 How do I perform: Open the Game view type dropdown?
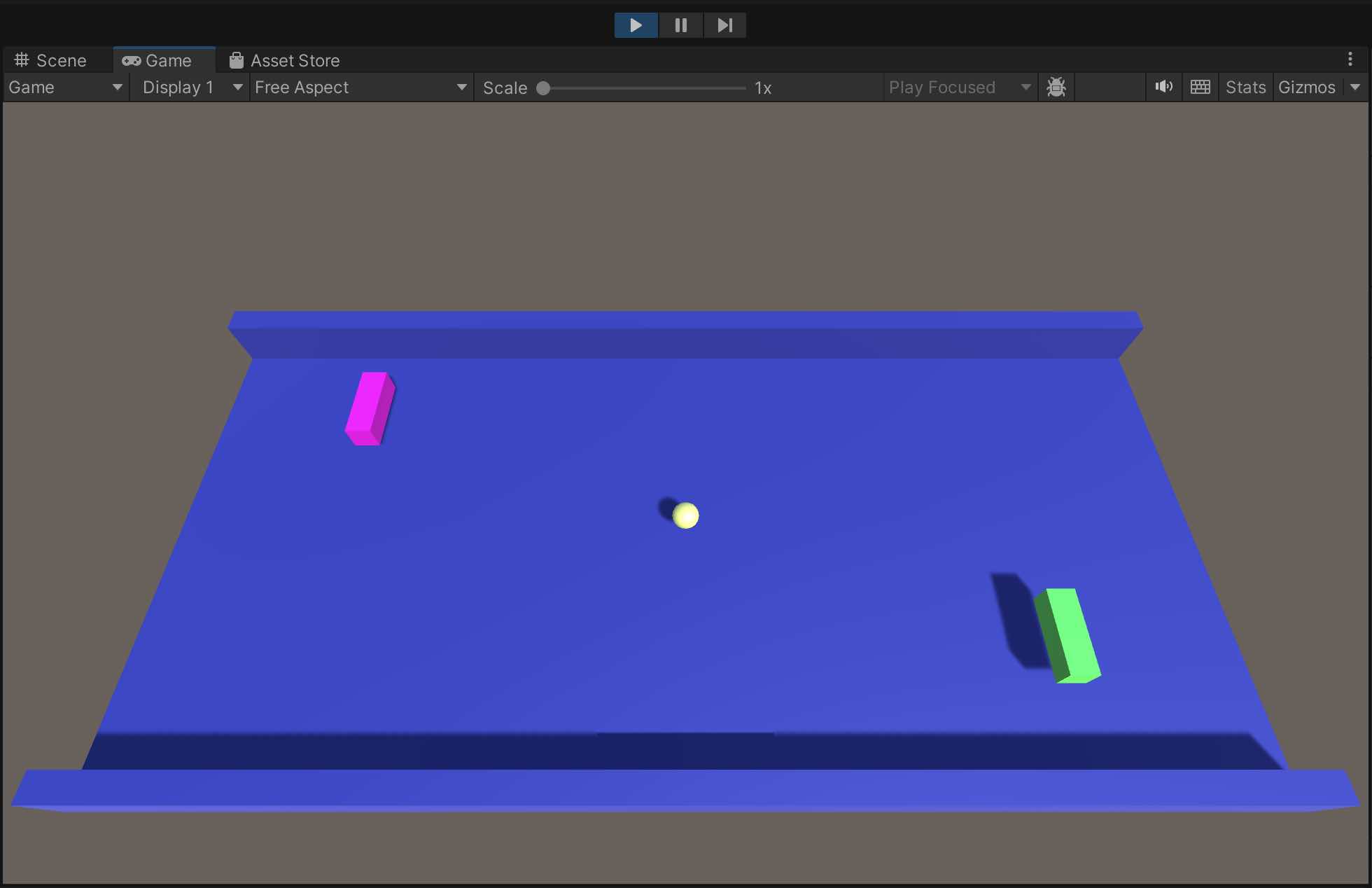coord(65,87)
